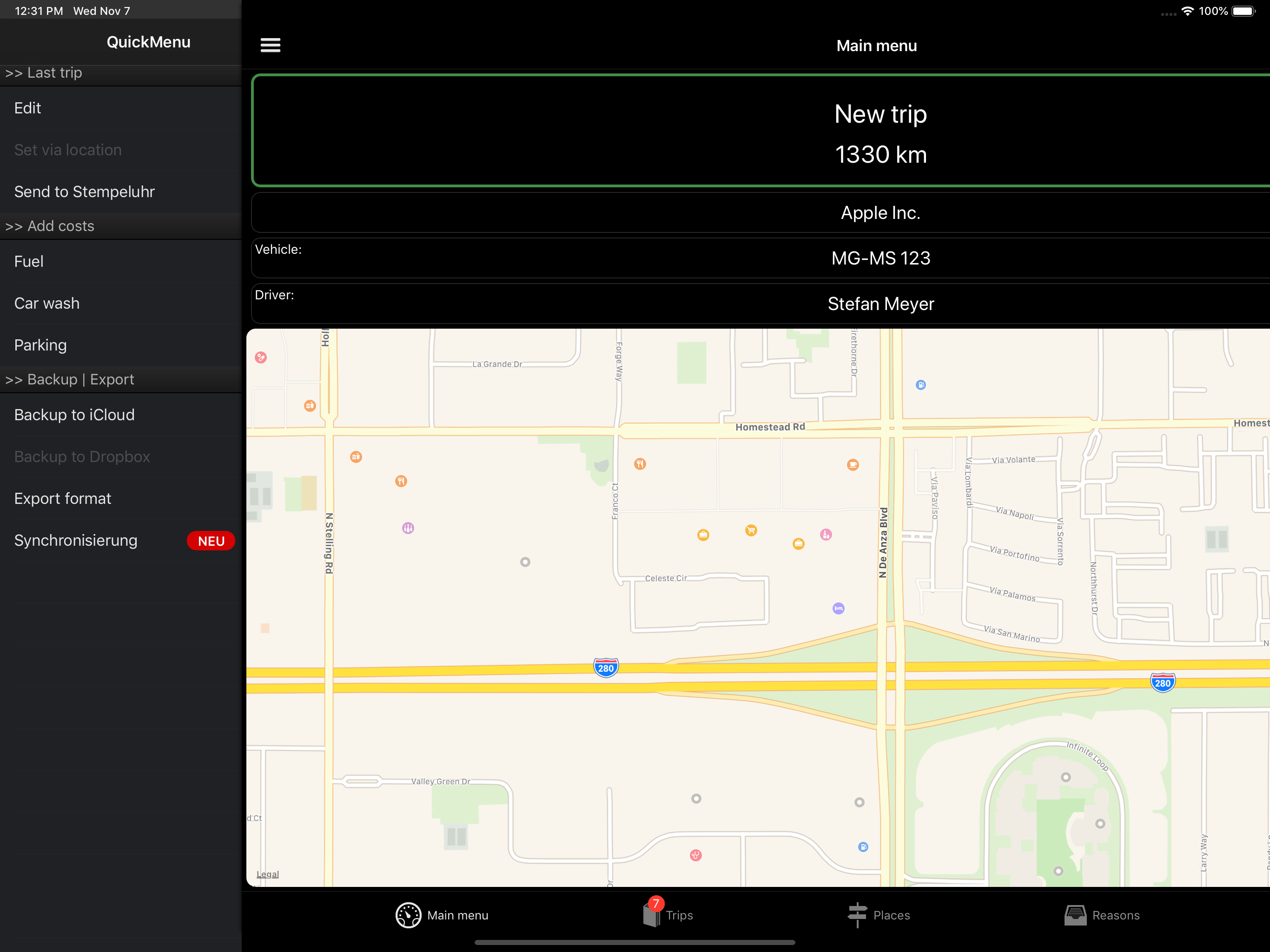Tap the Homestead Rd label on map
Screen dimensions: 1270x952
pyautogui.click(x=770, y=427)
